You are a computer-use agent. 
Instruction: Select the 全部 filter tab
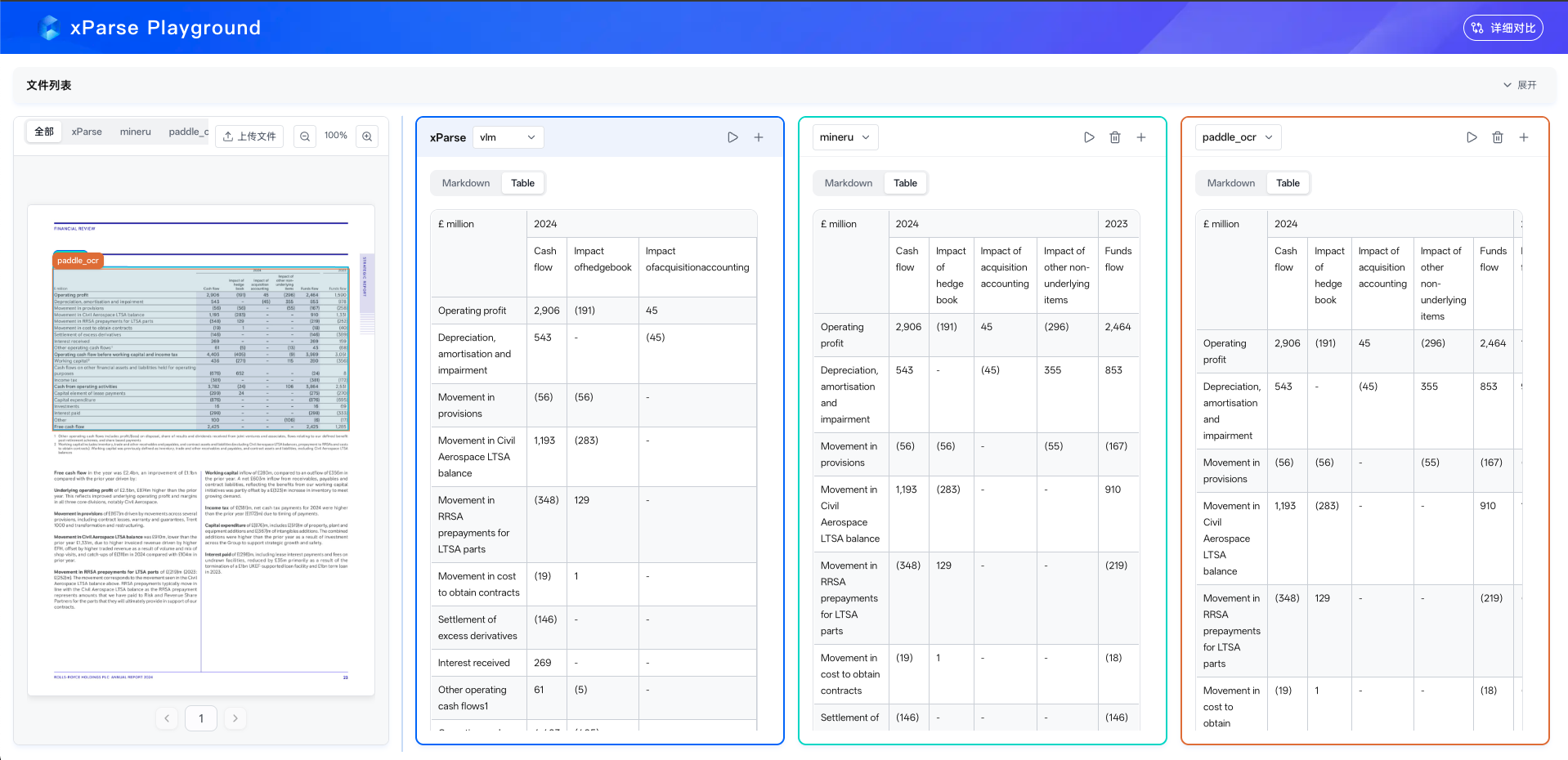(x=44, y=132)
